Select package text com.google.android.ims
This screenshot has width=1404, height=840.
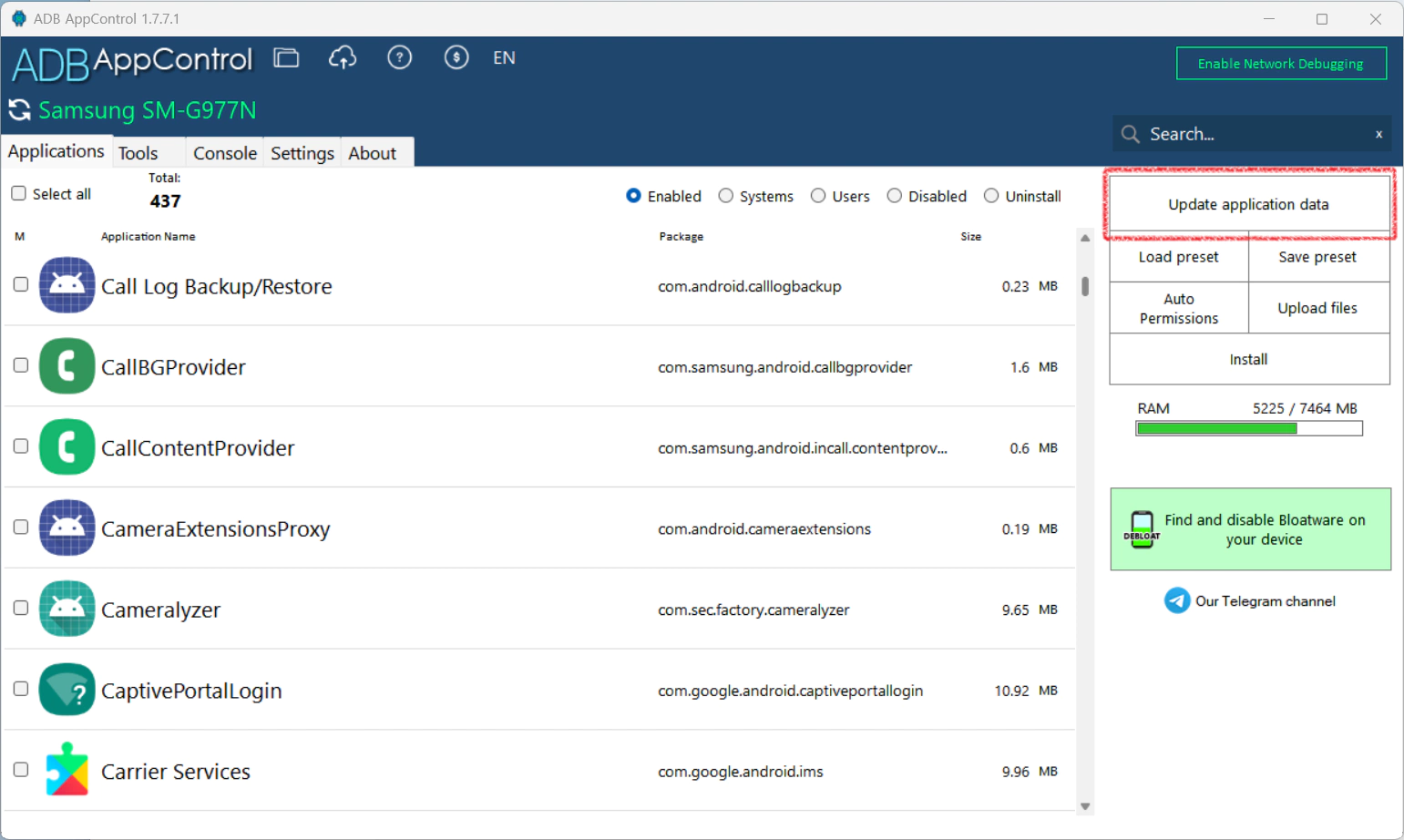[741, 772]
